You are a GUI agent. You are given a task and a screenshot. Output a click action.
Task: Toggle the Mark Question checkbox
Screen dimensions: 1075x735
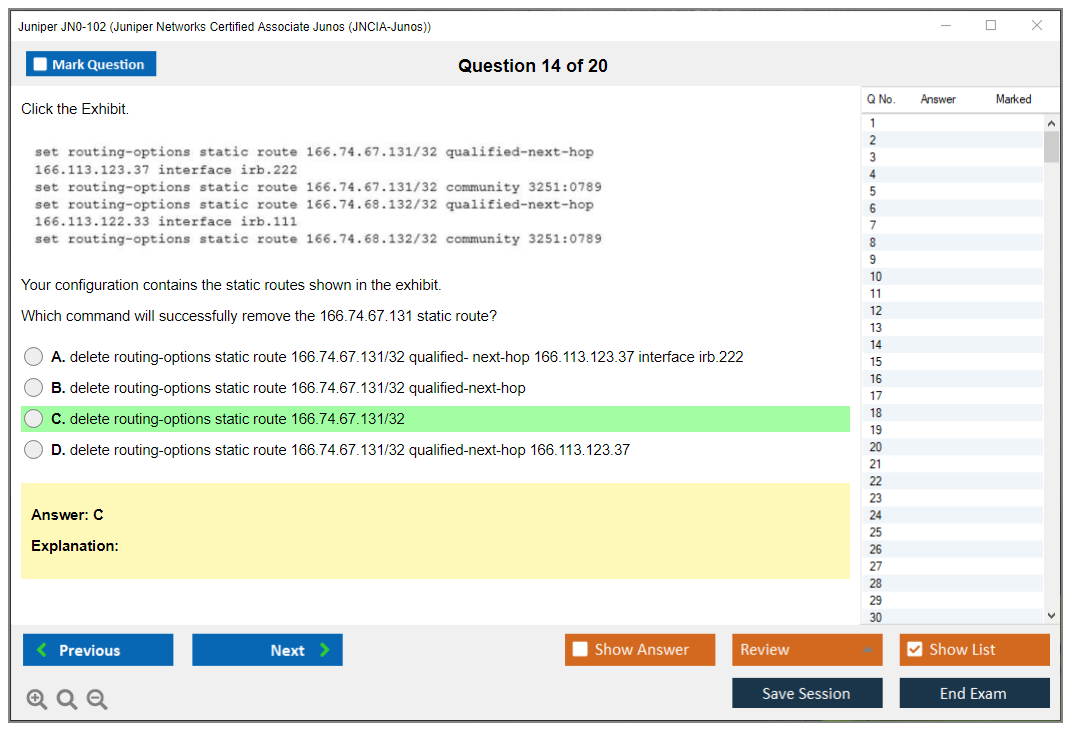tap(41, 64)
